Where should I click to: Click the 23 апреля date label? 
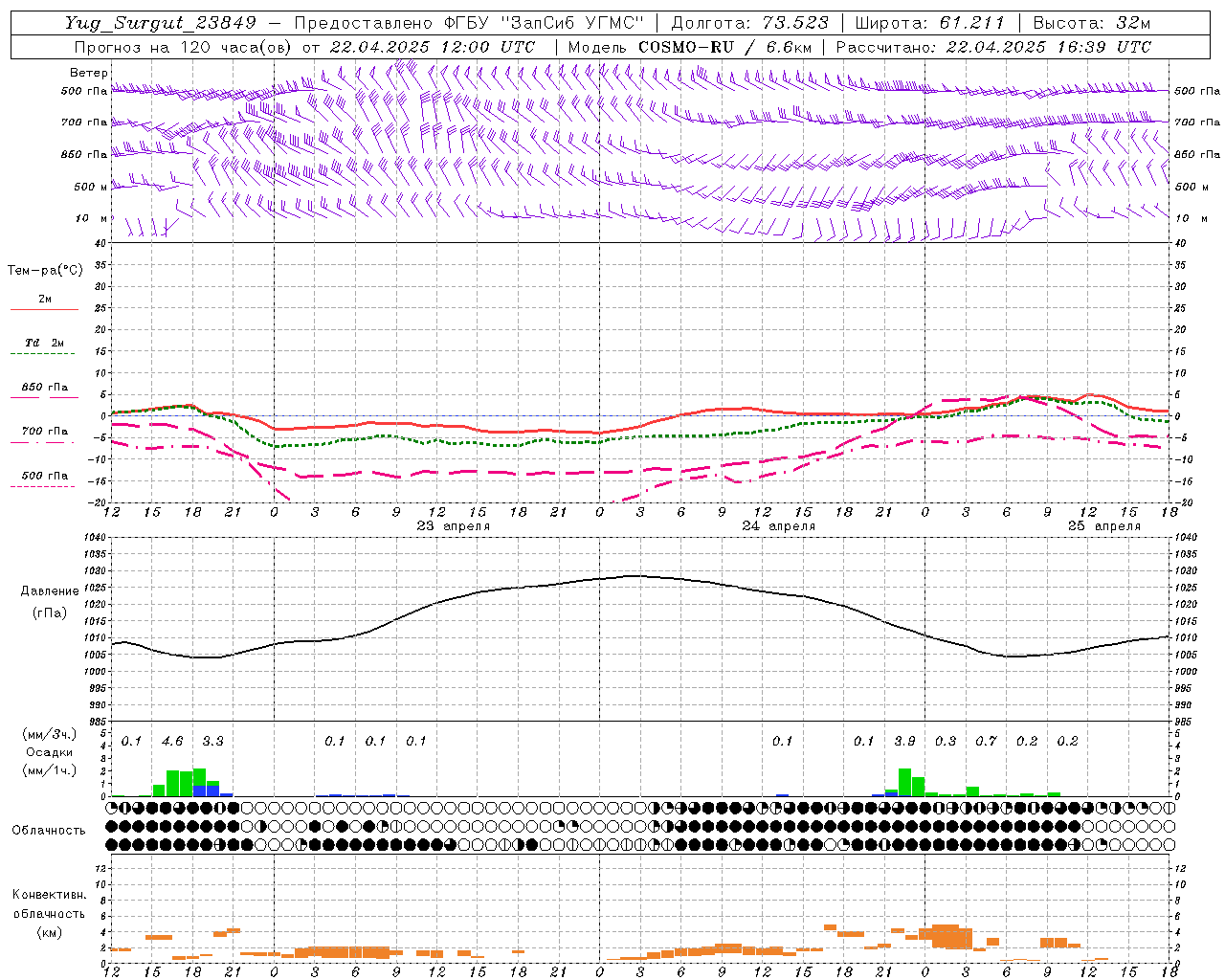(x=454, y=526)
